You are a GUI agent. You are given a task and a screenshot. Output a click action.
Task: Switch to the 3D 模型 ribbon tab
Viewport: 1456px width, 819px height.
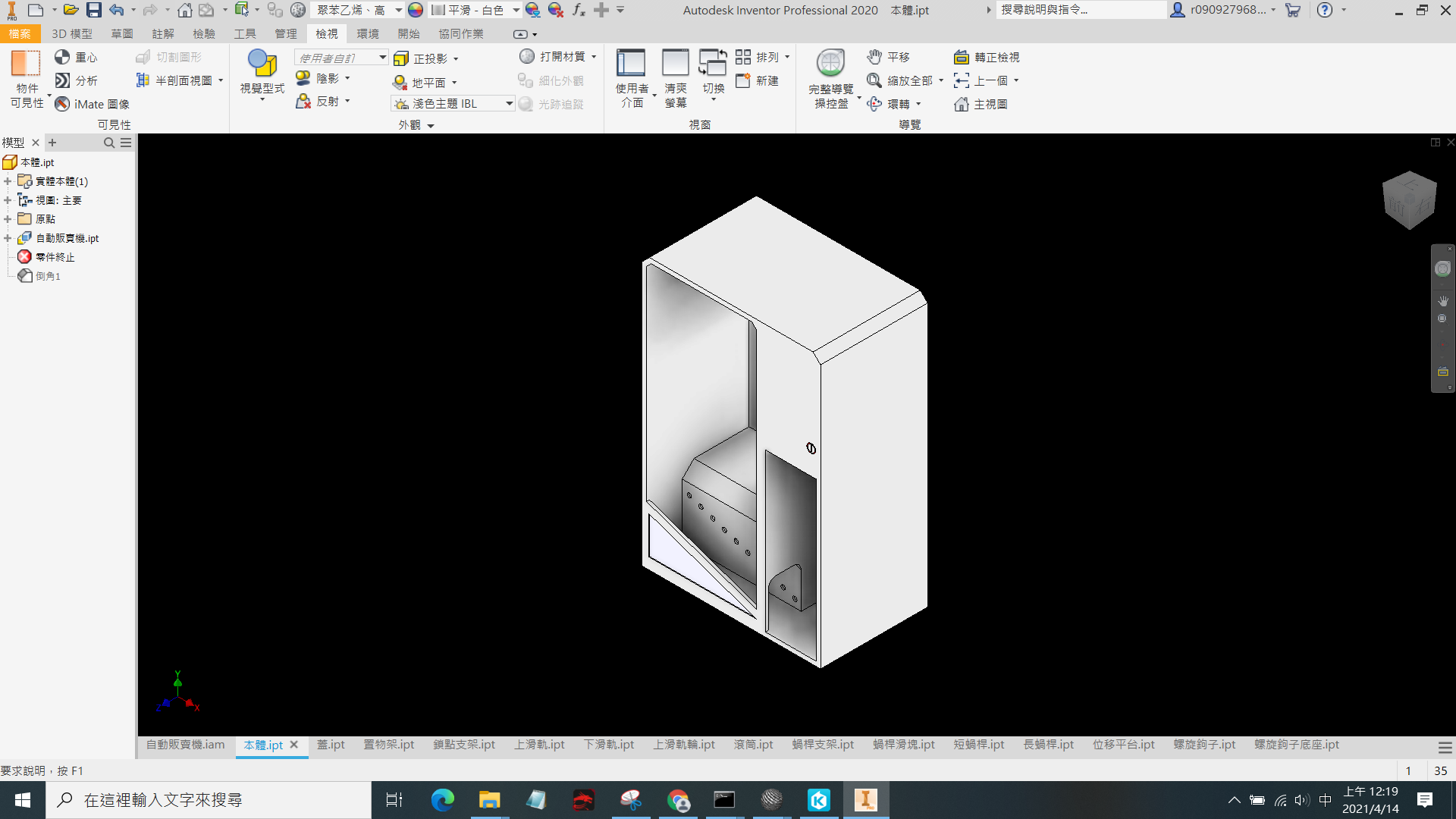coord(72,34)
